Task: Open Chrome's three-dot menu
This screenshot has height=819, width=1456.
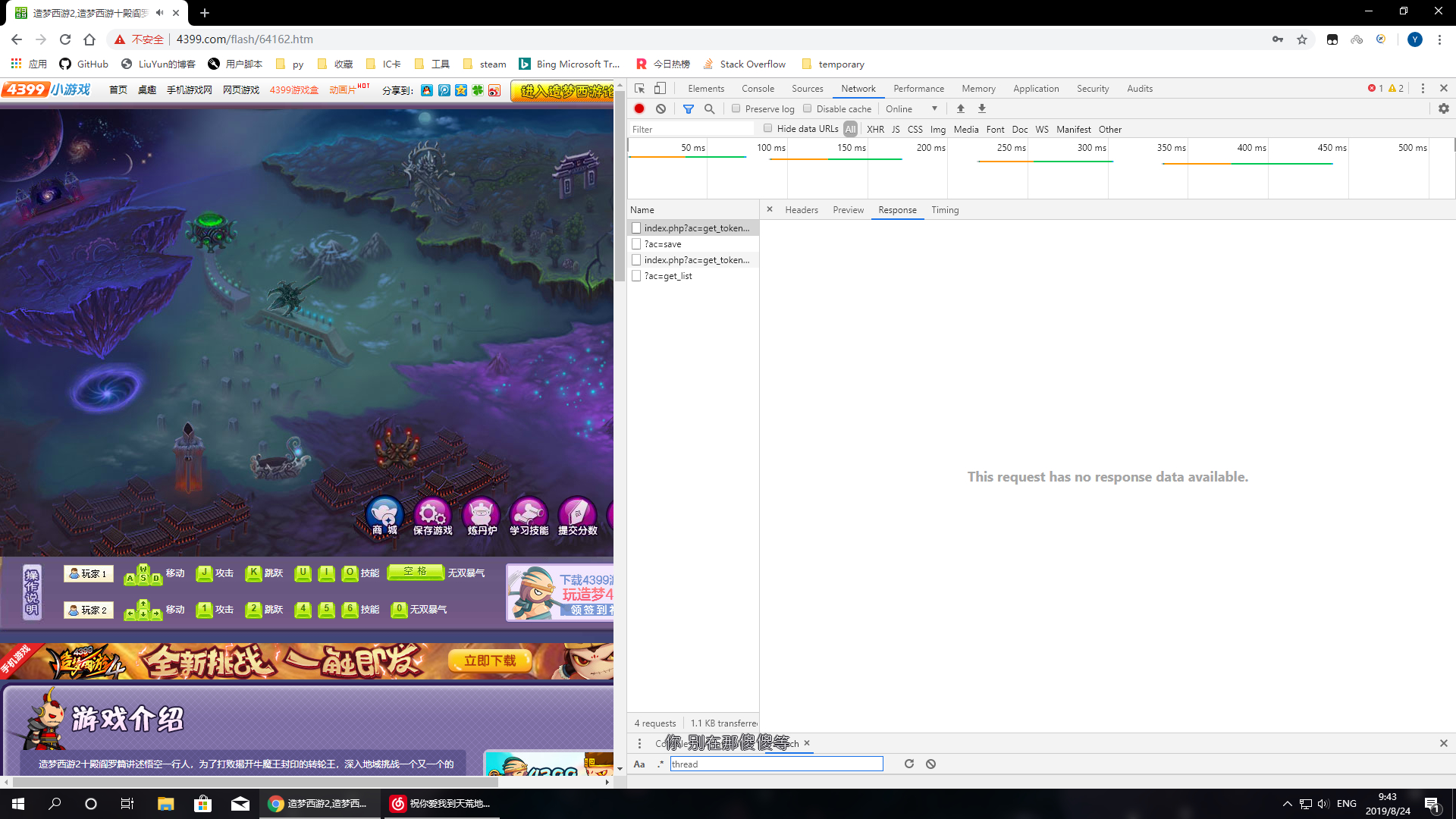Action: click(1439, 39)
